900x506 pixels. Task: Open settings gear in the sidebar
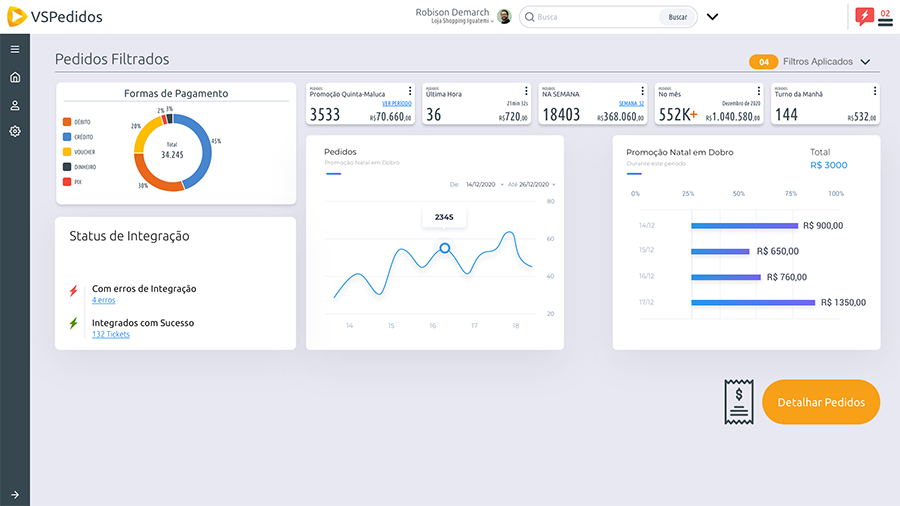pyautogui.click(x=15, y=132)
